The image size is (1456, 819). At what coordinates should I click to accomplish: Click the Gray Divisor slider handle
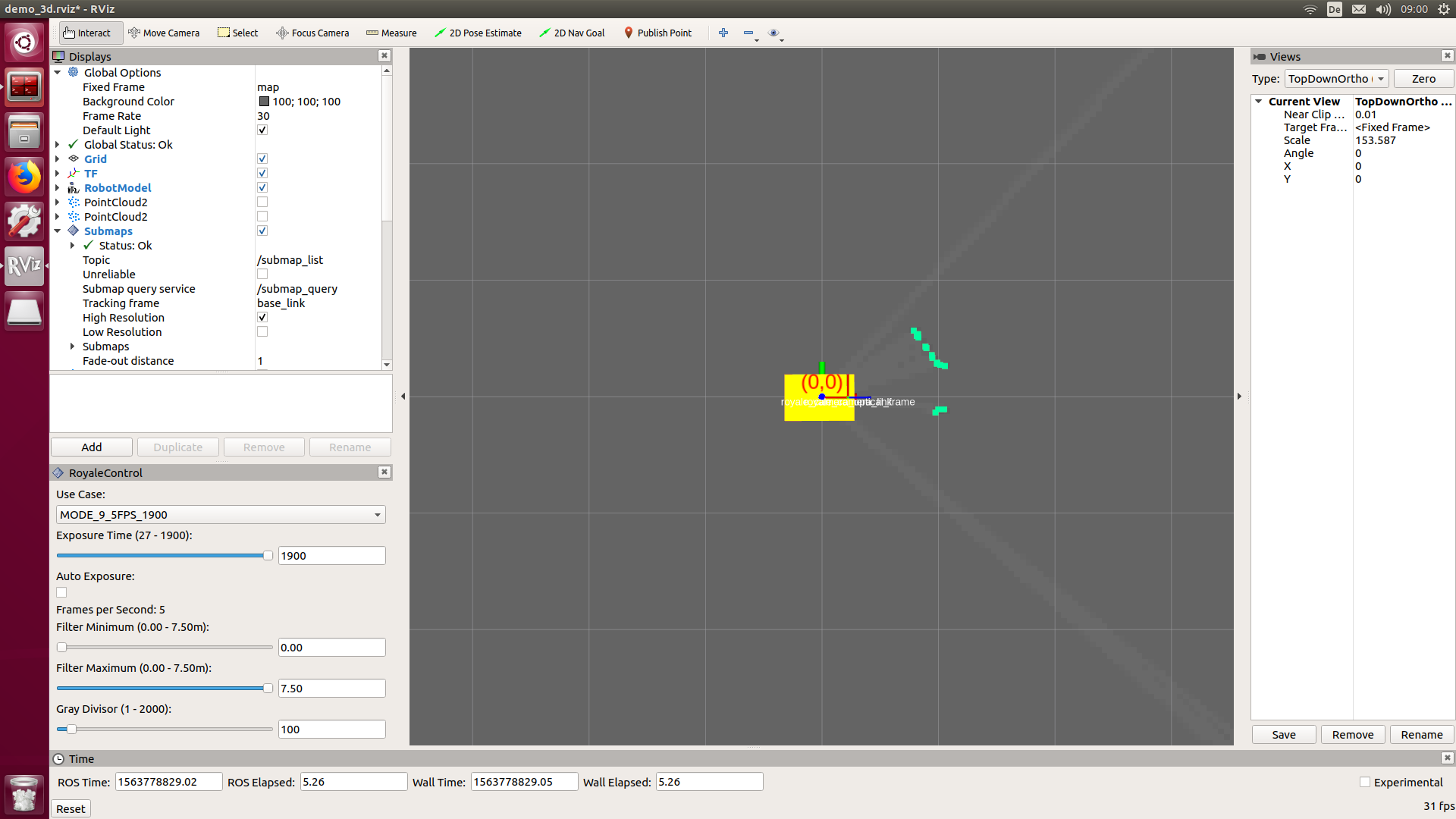coord(71,730)
